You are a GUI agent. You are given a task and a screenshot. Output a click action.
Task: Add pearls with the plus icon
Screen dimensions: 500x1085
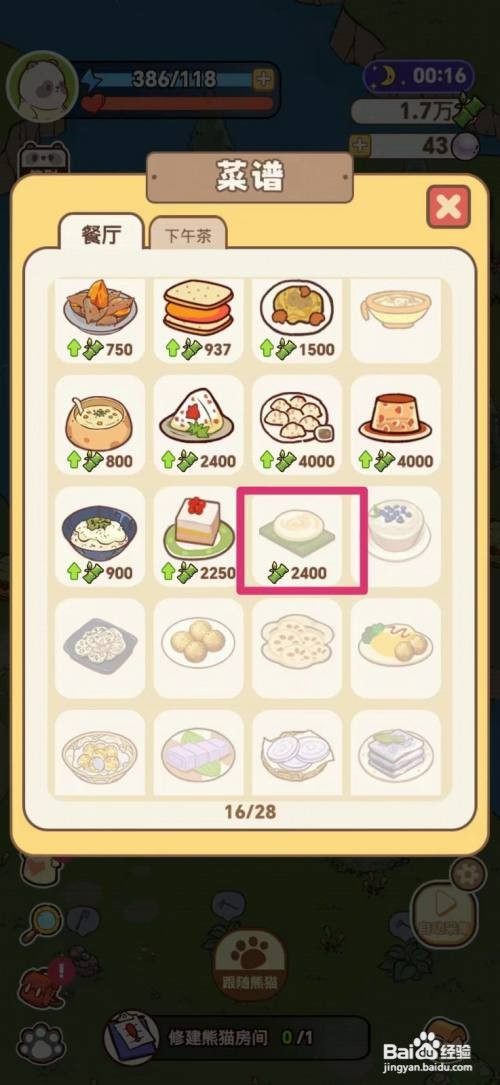click(360, 146)
